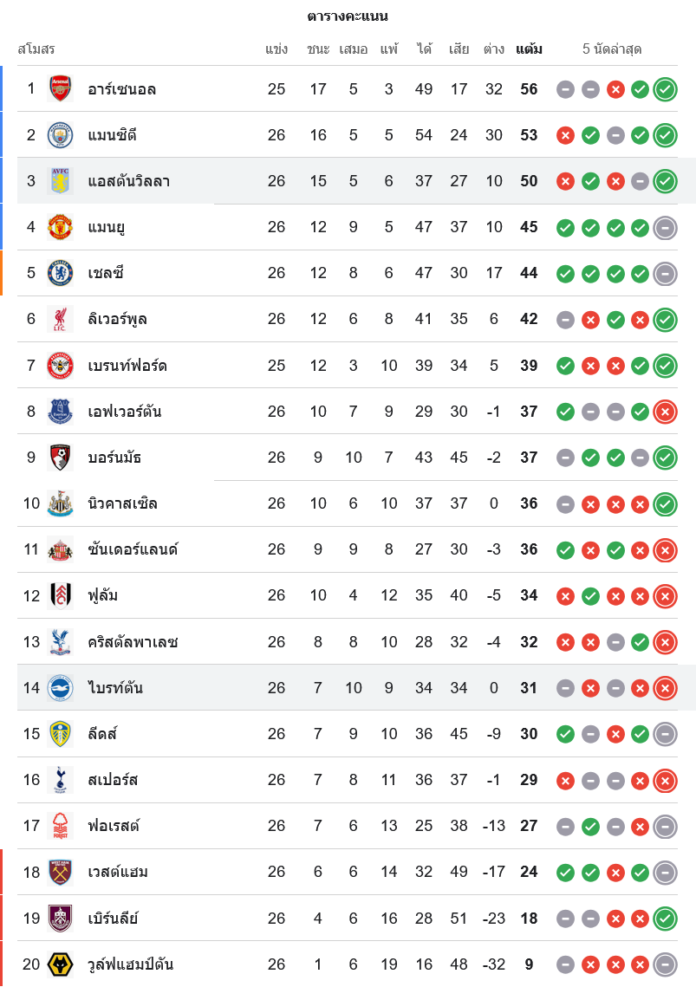
Task: Click the West Ham club crest
Action: click(x=61, y=872)
